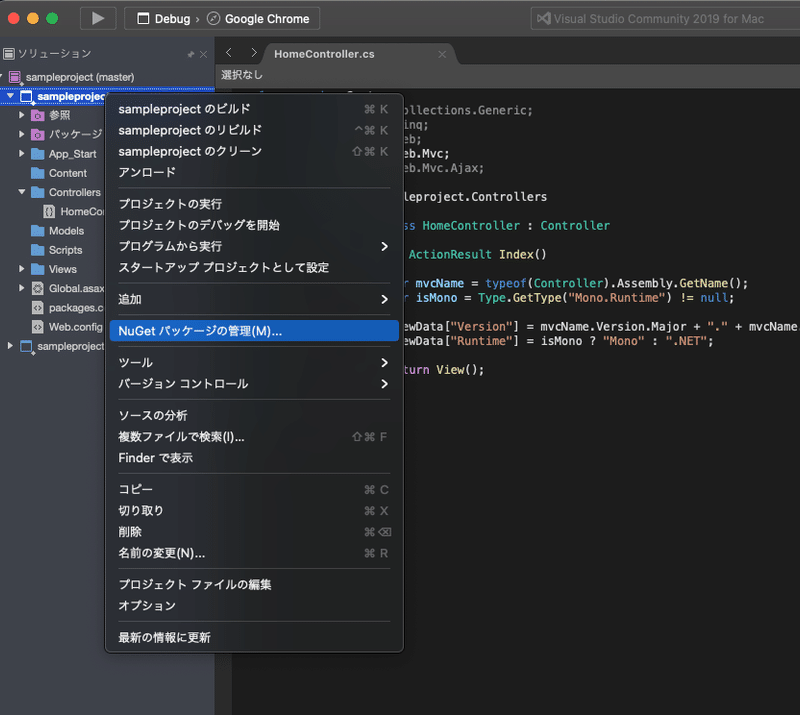Click the Run button to start the app
This screenshot has height=715, width=800.
pos(97,18)
